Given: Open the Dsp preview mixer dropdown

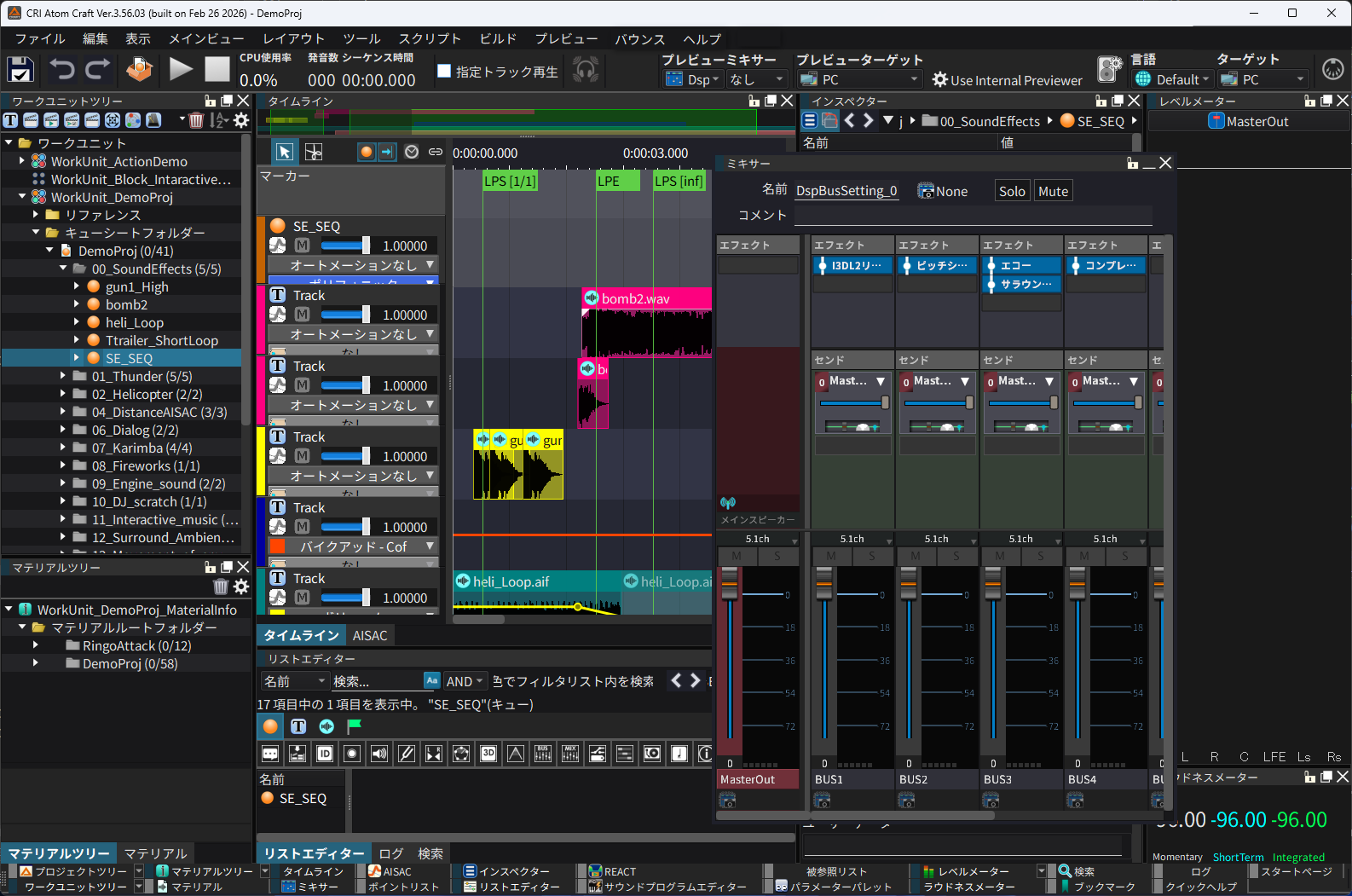Looking at the screenshot, I should pyautogui.click(x=692, y=79).
